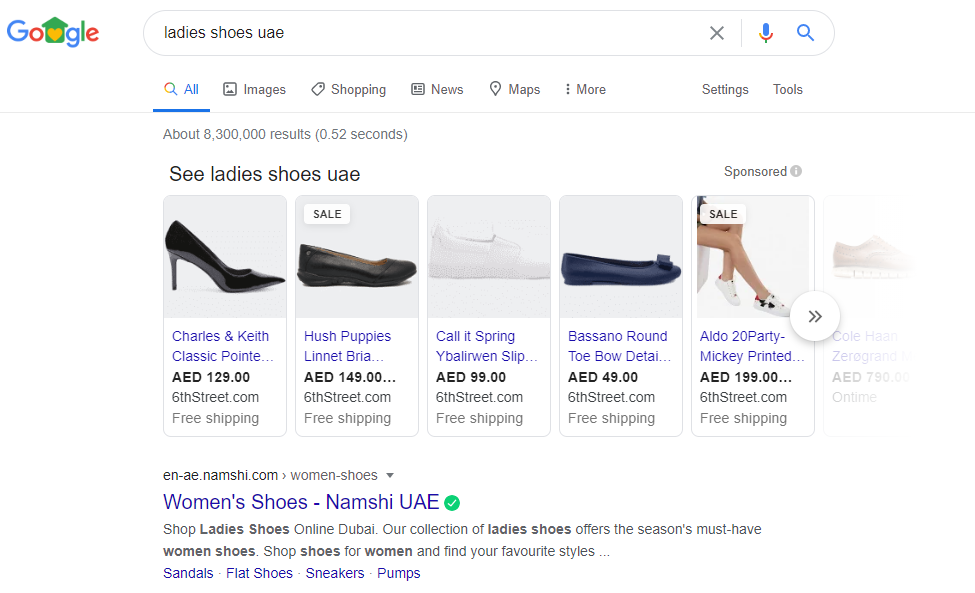Follow the Sneakers sitelink
This screenshot has width=975, height=593.
click(335, 573)
